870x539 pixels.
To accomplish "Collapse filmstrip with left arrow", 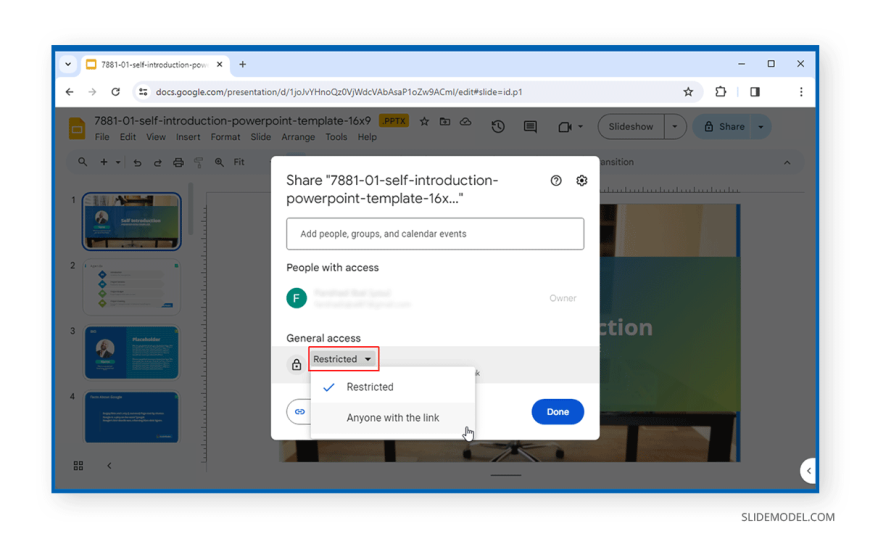I will (109, 466).
